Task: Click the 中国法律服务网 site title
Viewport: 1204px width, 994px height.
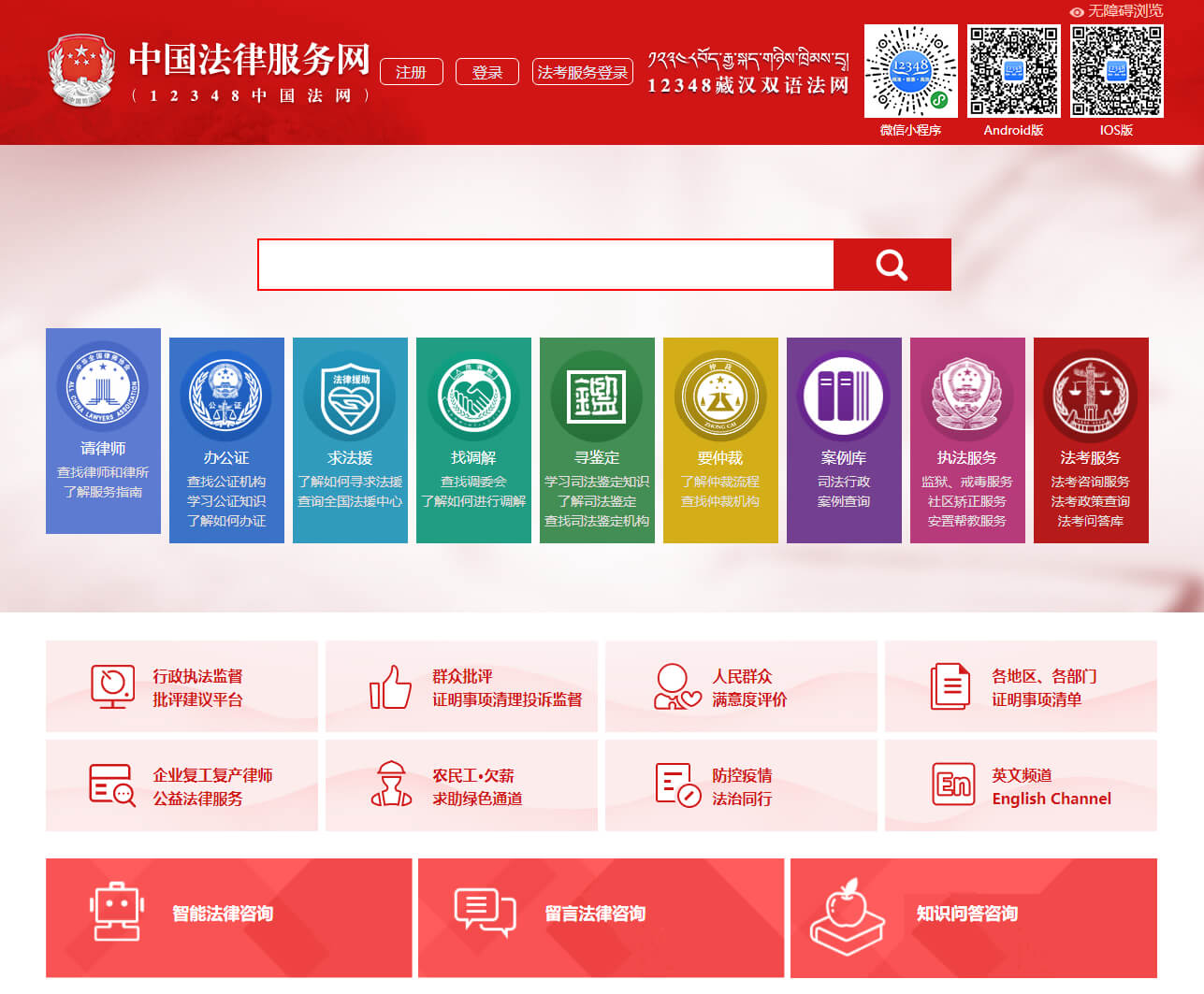Action: point(250,59)
